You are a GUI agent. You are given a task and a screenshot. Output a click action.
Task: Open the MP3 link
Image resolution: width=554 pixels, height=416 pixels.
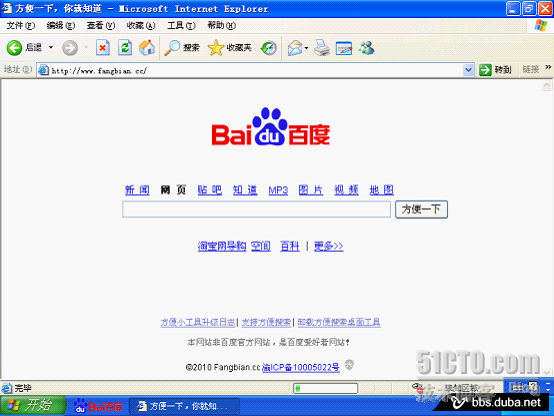(x=278, y=191)
